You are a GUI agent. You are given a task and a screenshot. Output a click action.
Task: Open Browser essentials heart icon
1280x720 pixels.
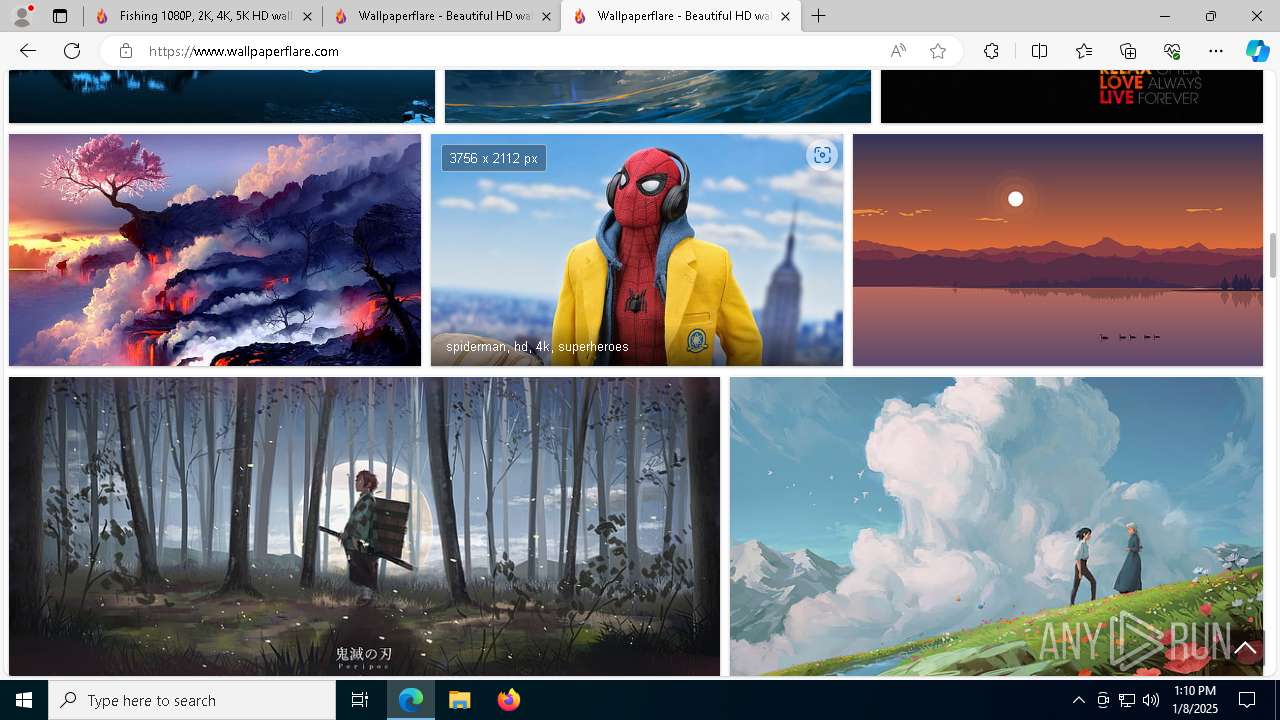click(1172, 51)
